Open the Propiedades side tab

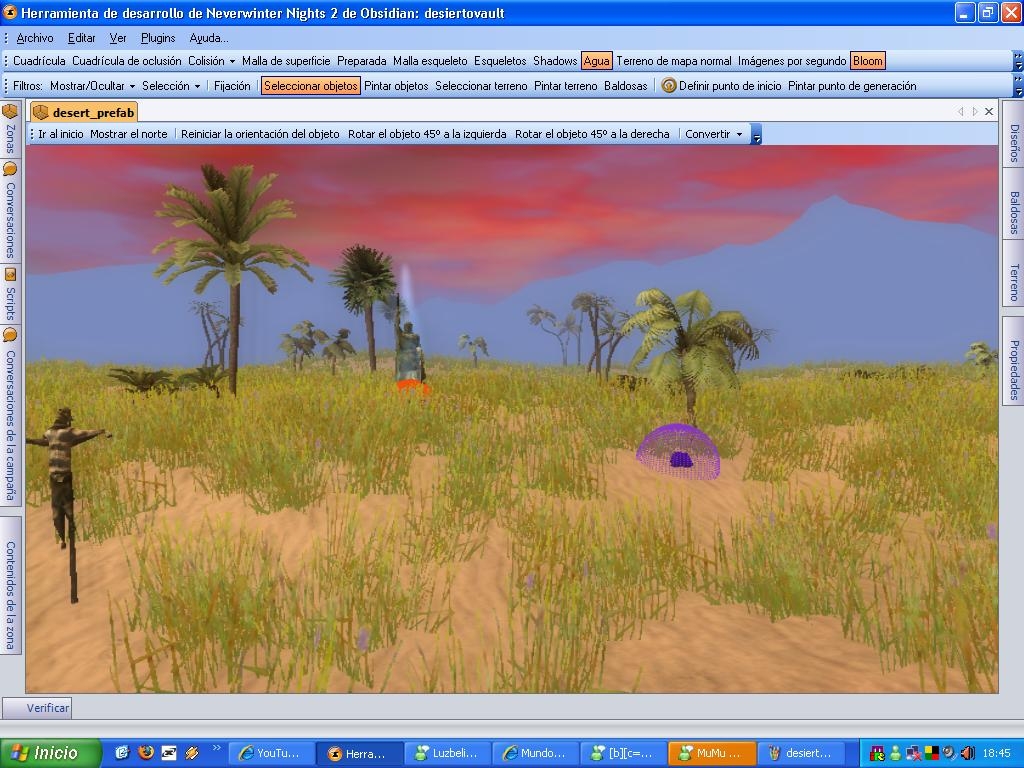[x=1013, y=370]
